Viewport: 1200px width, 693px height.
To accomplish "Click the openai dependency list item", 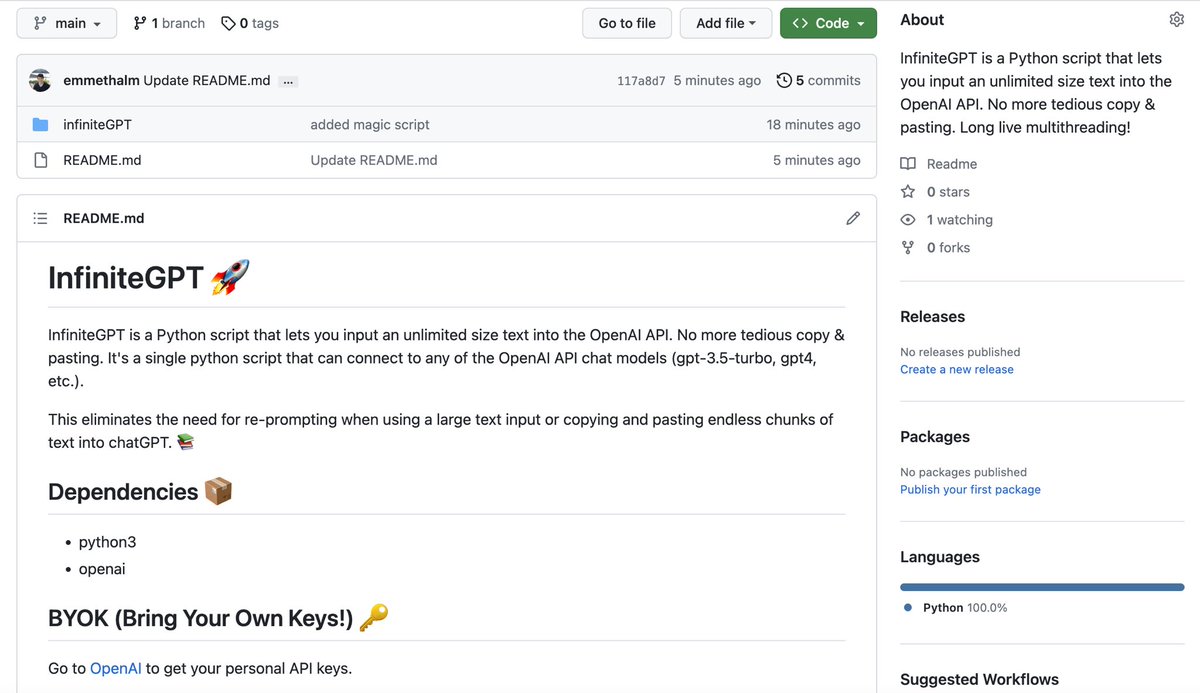I will click(102, 569).
